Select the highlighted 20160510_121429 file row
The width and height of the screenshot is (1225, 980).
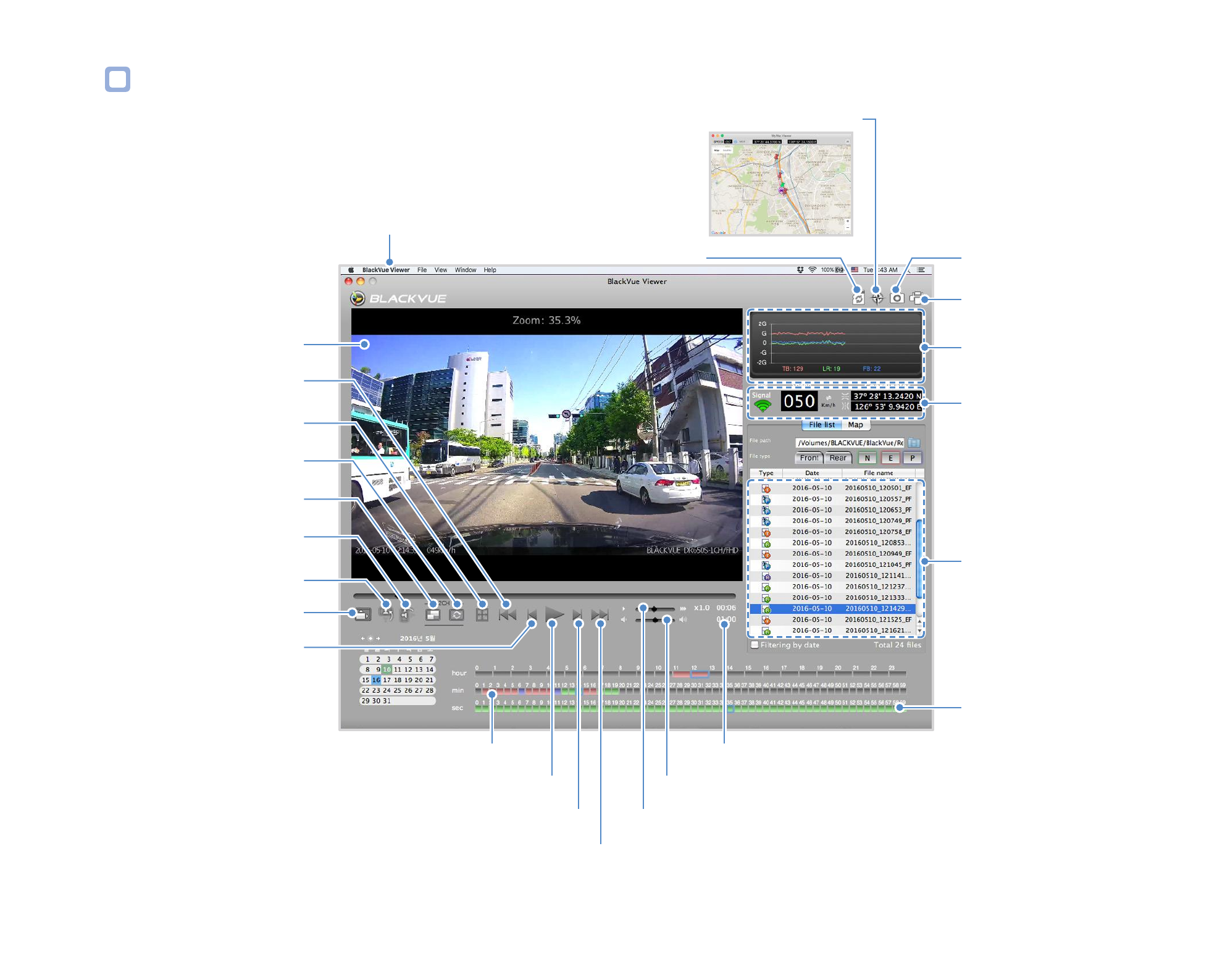[x=833, y=608]
